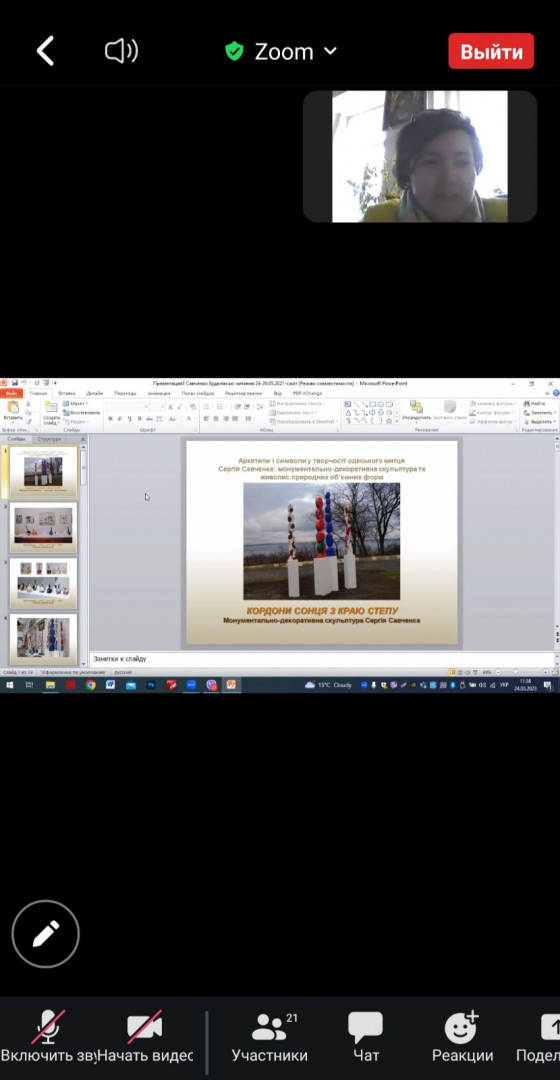This screenshot has height=1080, width=560.
Task: Select align text right
Action: tap(225, 419)
